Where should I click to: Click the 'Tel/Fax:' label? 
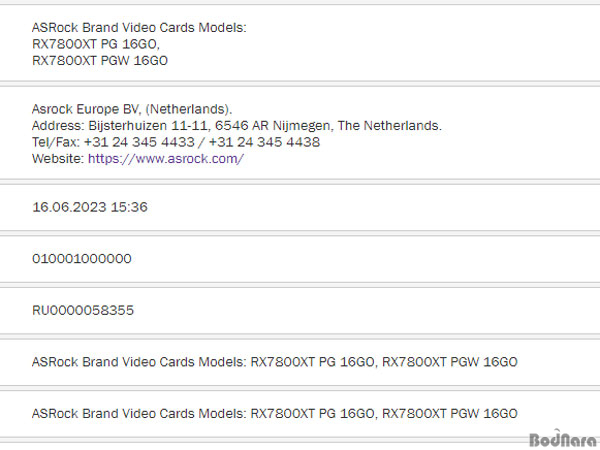coord(56,142)
